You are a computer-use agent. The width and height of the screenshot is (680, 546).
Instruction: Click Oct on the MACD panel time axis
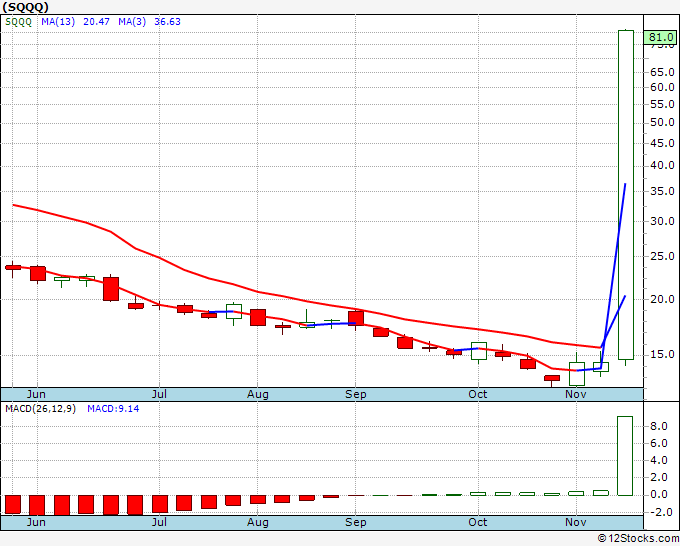tap(478, 522)
